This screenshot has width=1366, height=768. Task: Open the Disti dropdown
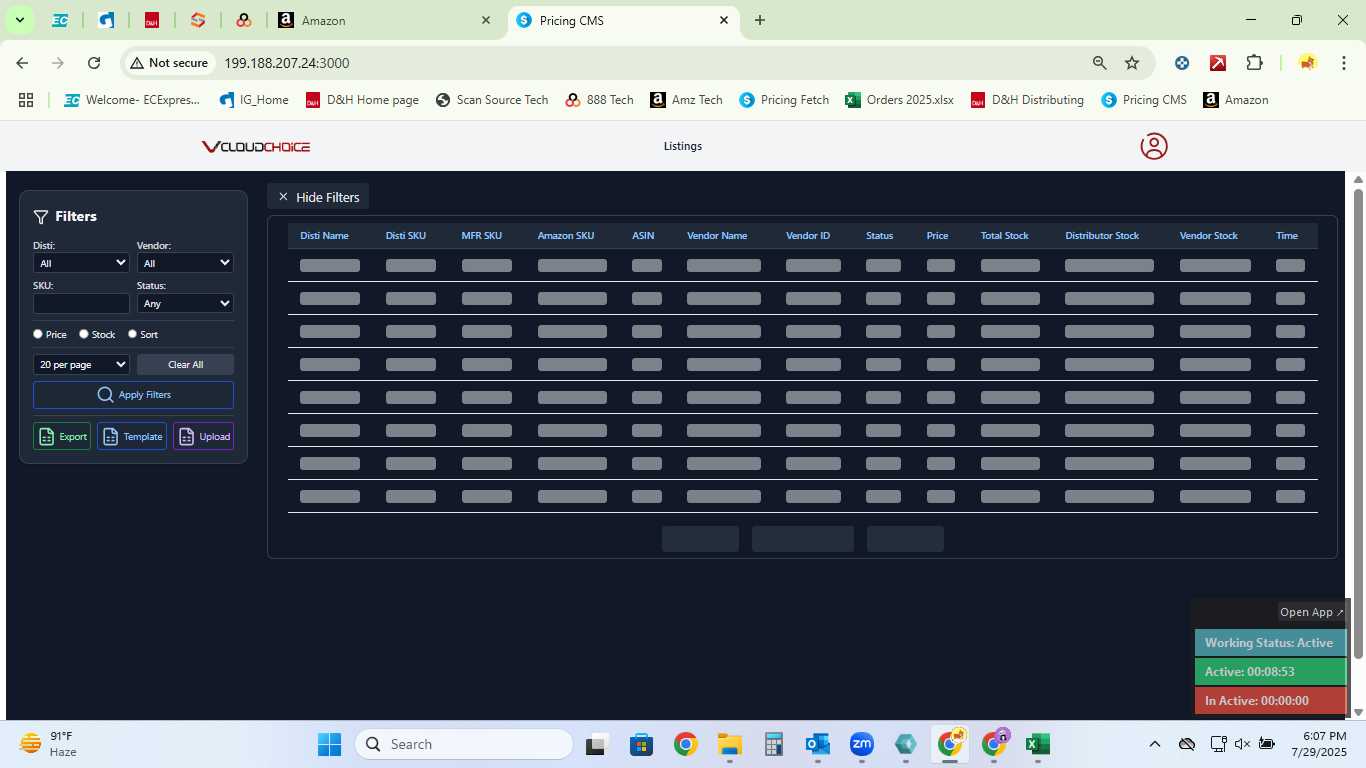point(81,263)
